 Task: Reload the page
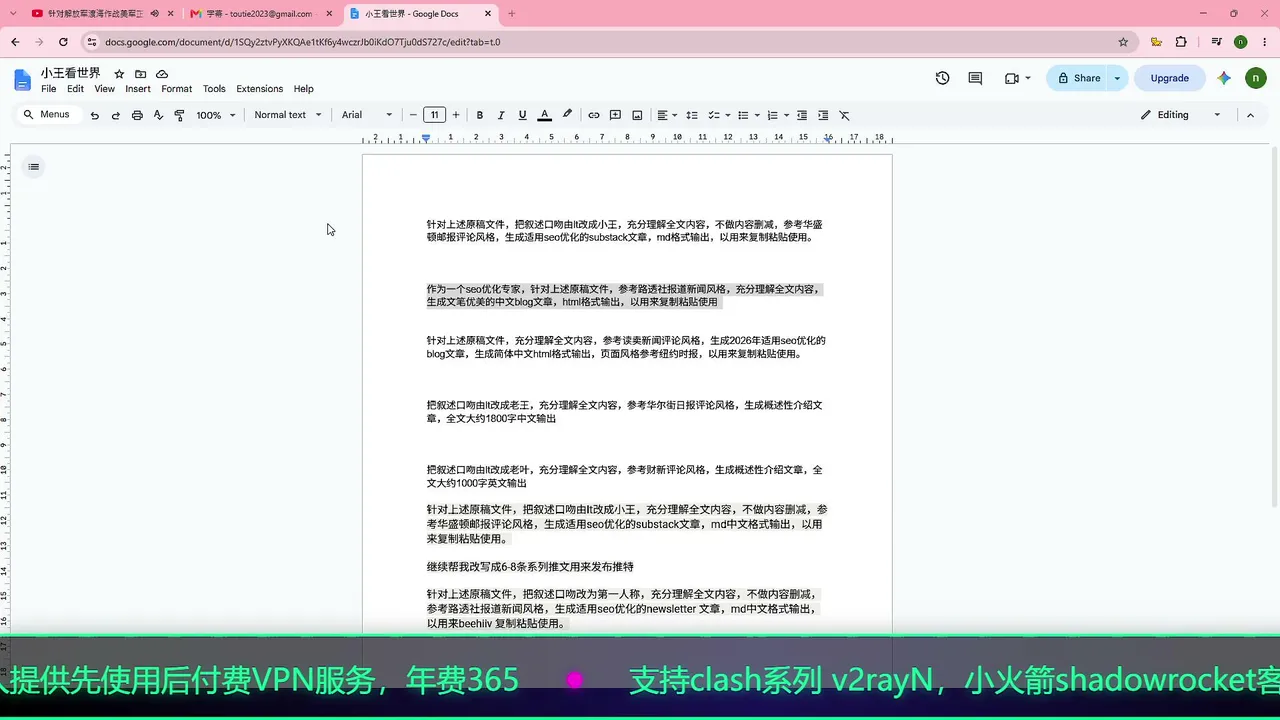pyautogui.click(x=63, y=42)
